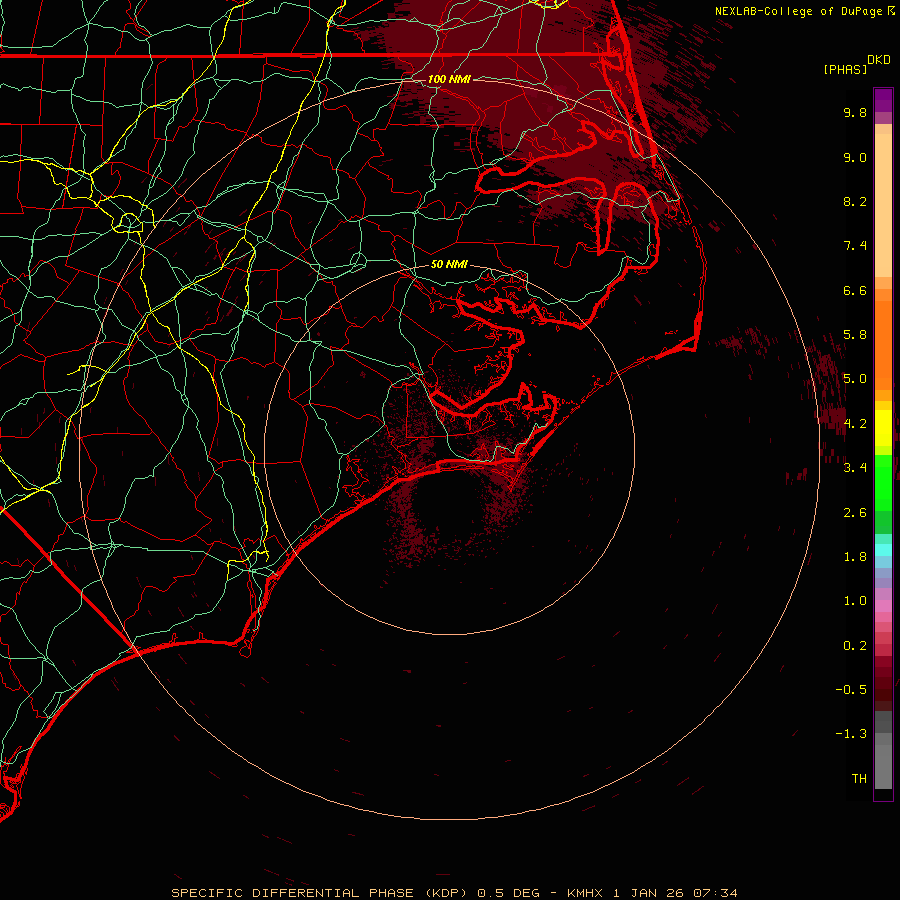
Task: Click the [PHAS] label above colorbar
Action: [845, 69]
